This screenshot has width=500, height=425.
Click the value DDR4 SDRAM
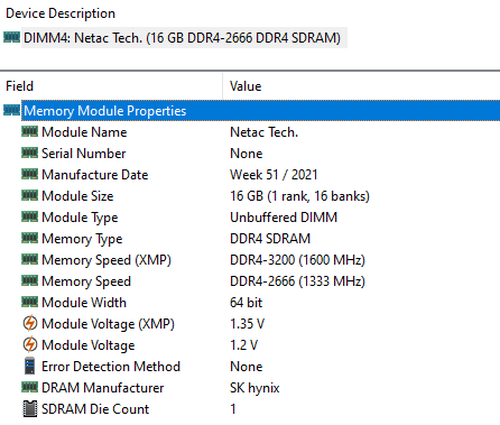point(270,239)
